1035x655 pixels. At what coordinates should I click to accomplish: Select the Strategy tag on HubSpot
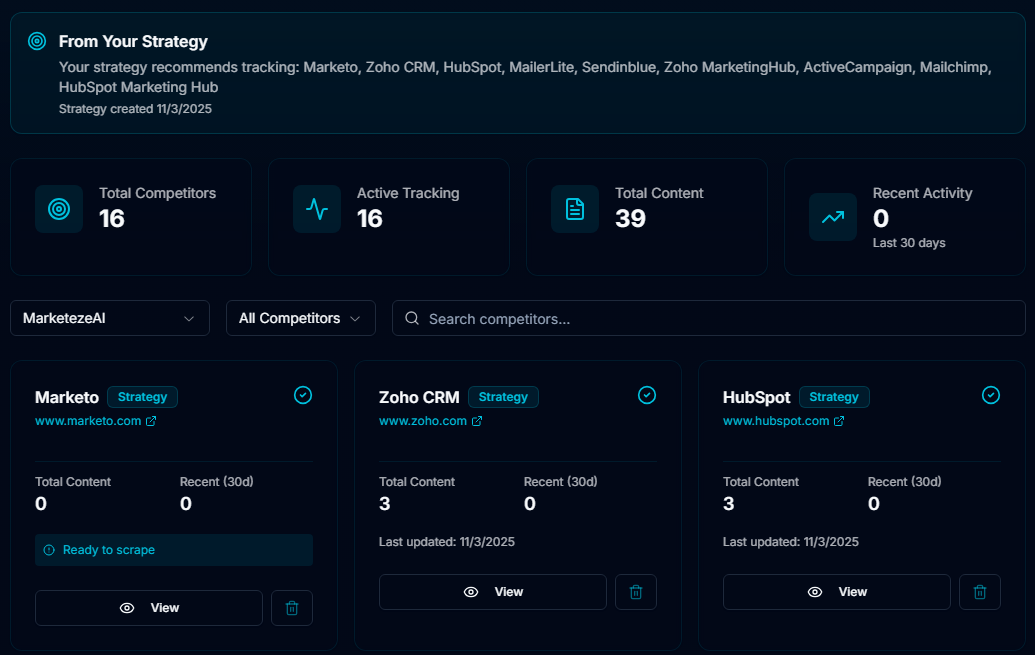pyautogui.click(x=834, y=396)
